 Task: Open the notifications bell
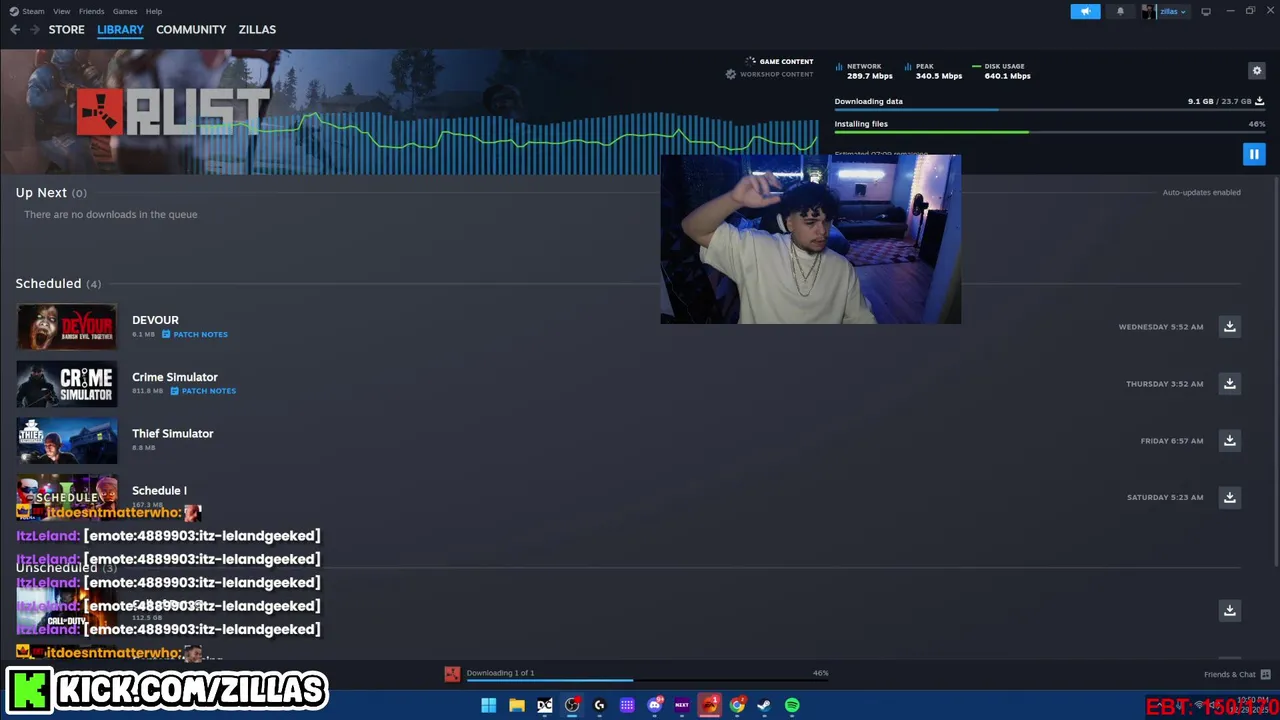[x=1120, y=11]
